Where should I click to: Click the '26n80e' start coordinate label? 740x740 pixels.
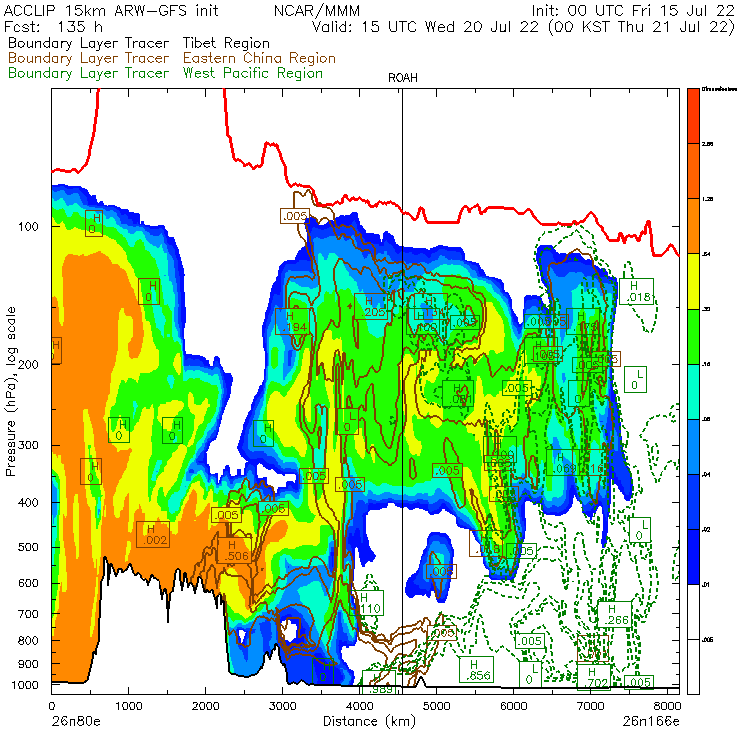pyautogui.click(x=75, y=721)
